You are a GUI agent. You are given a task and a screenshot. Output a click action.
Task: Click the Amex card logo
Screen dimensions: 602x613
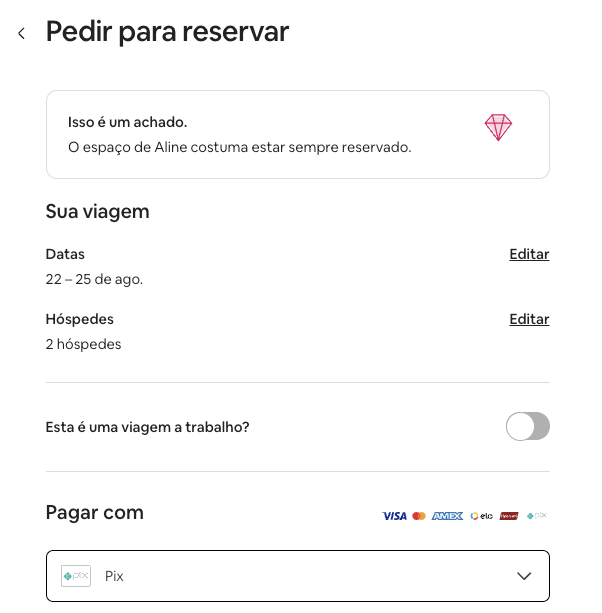(x=447, y=516)
